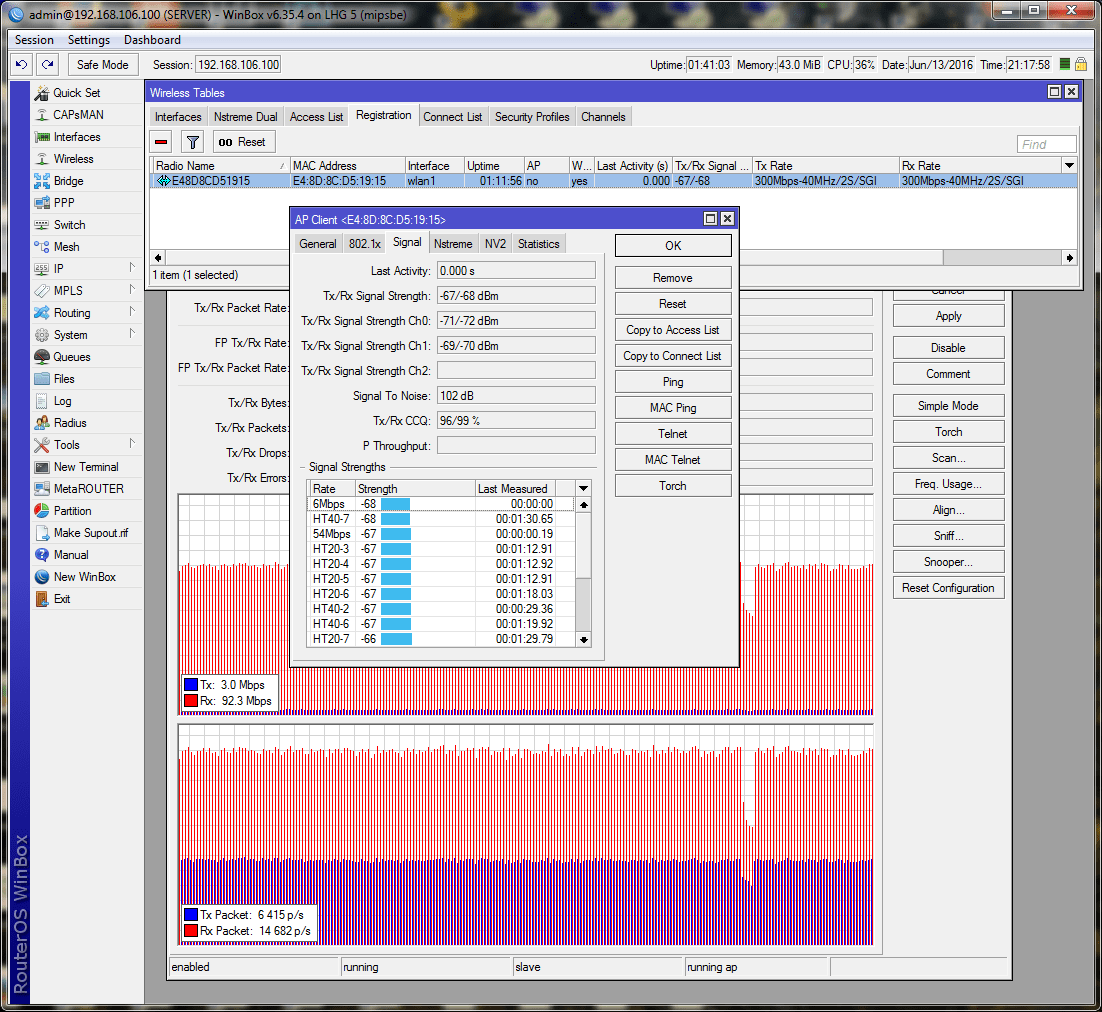Viewport: 1102px width, 1012px height.
Task: Click the red minus remove icon
Action: tap(161, 142)
